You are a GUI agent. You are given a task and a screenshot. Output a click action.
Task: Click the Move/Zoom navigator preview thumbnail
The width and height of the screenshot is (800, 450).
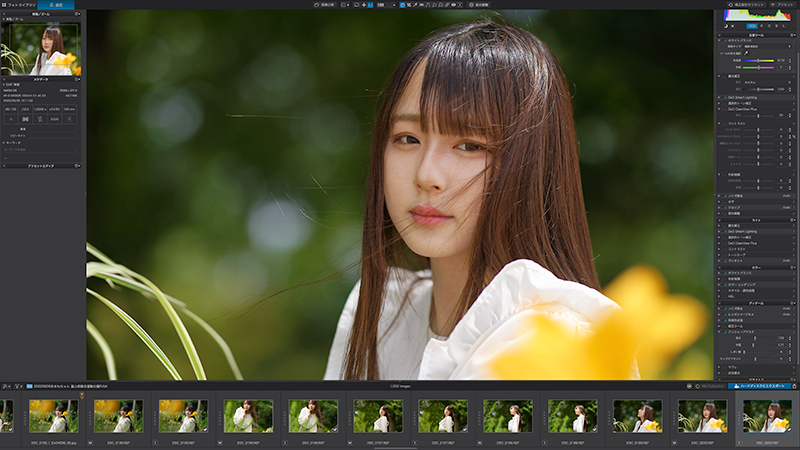[41, 49]
